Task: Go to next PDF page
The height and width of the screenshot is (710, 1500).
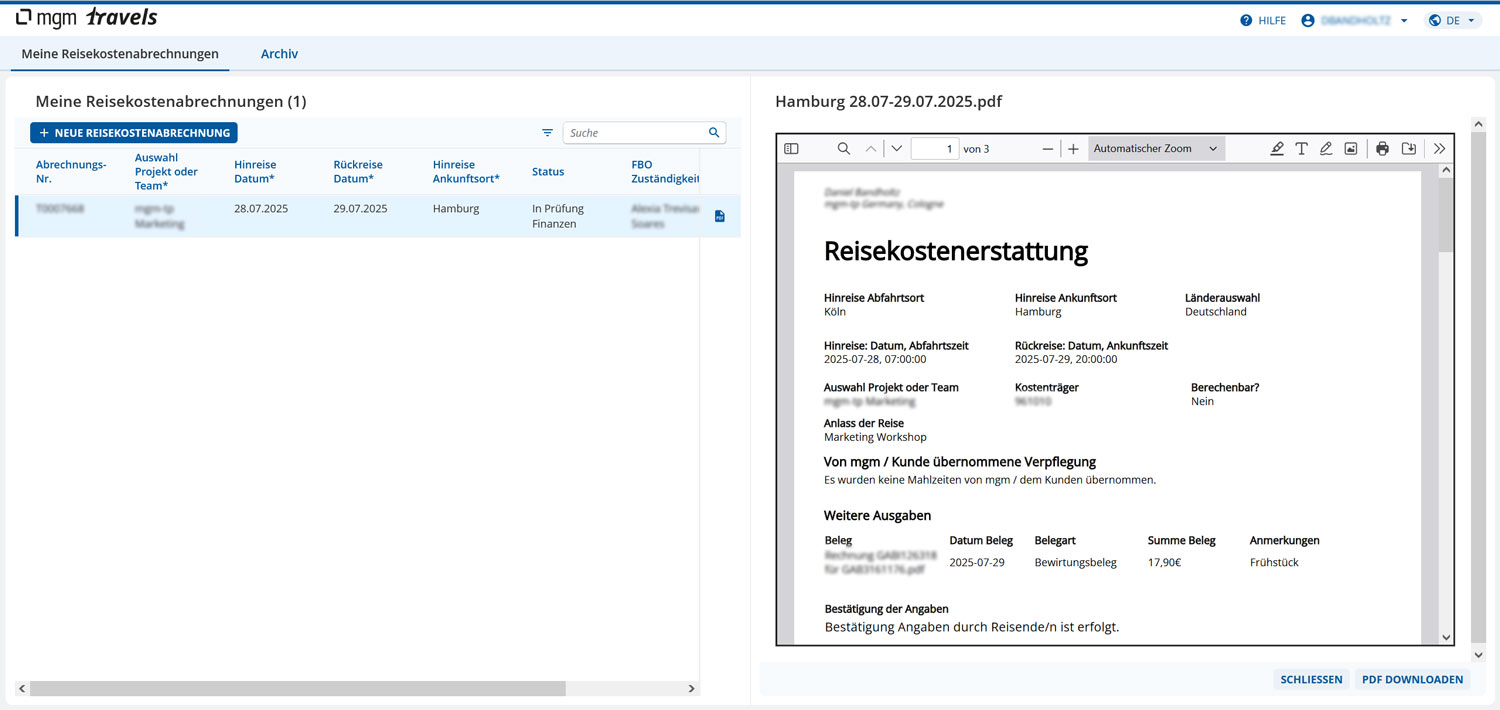Action: click(896, 149)
